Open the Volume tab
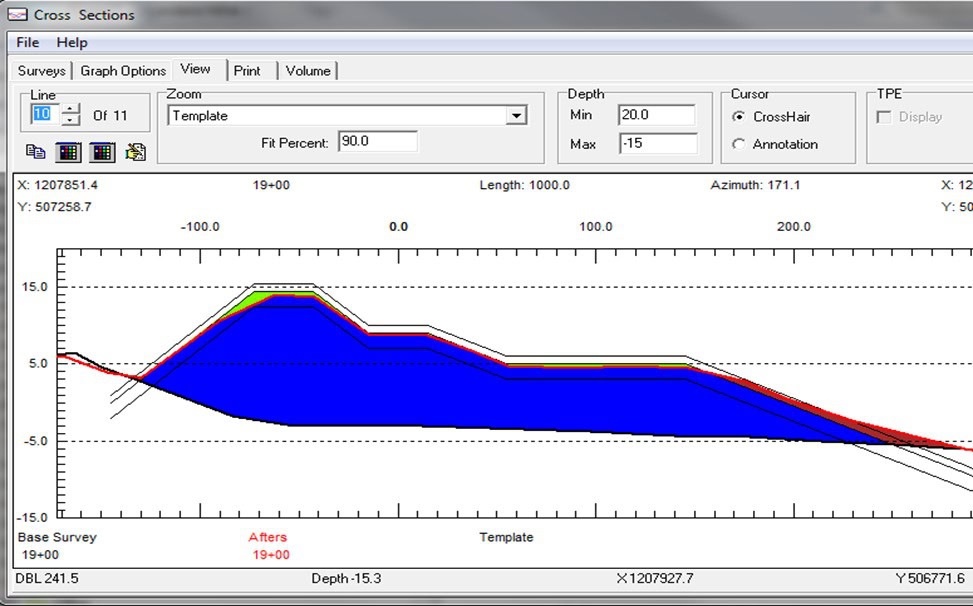Viewport: 973px width, 606px height. coord(308,71)
